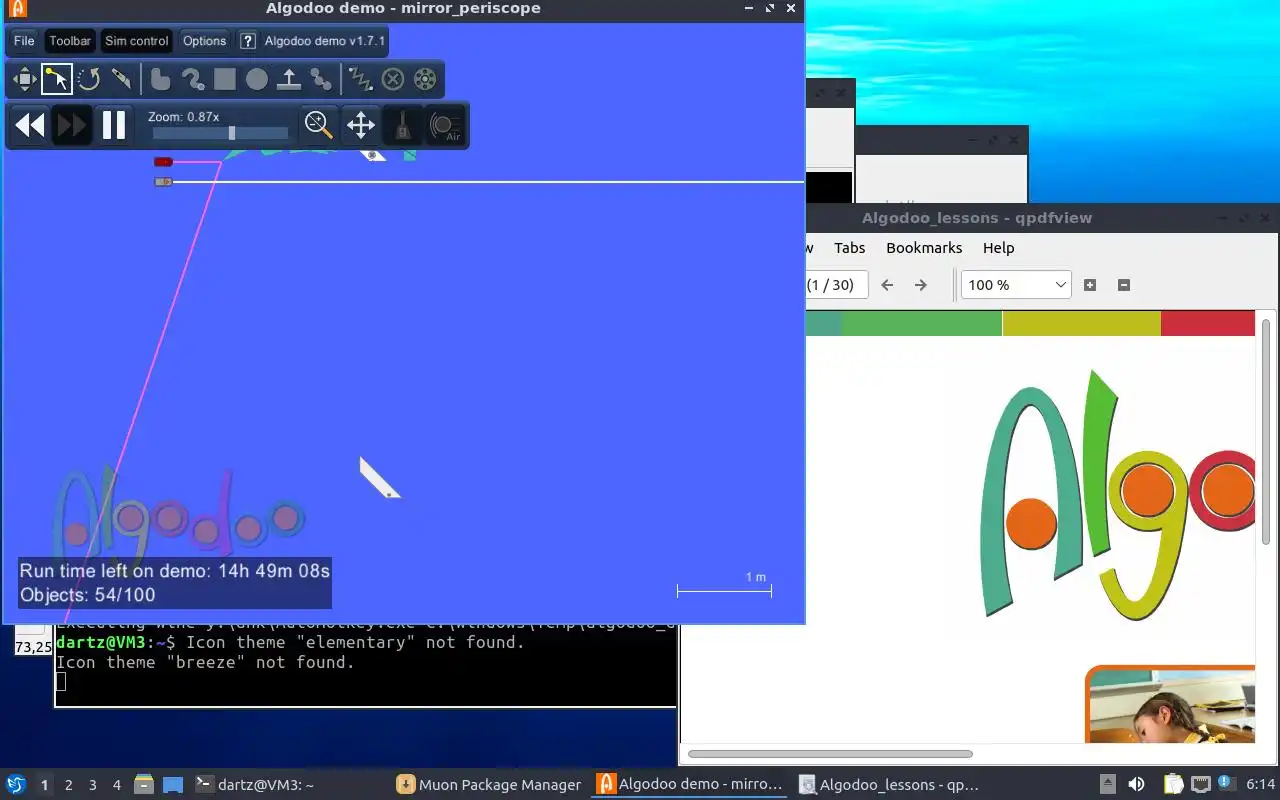Switch to workspace 2
1280x800 pixels.
click(69, 785)
